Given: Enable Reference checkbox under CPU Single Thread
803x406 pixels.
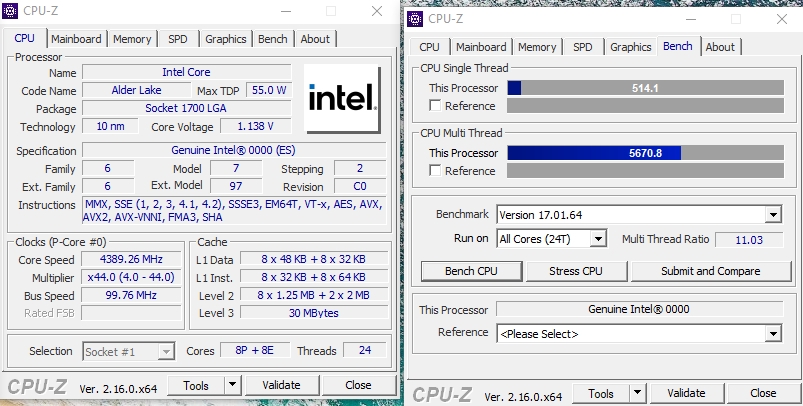Looking at the screenshot, I should [435, 106].
